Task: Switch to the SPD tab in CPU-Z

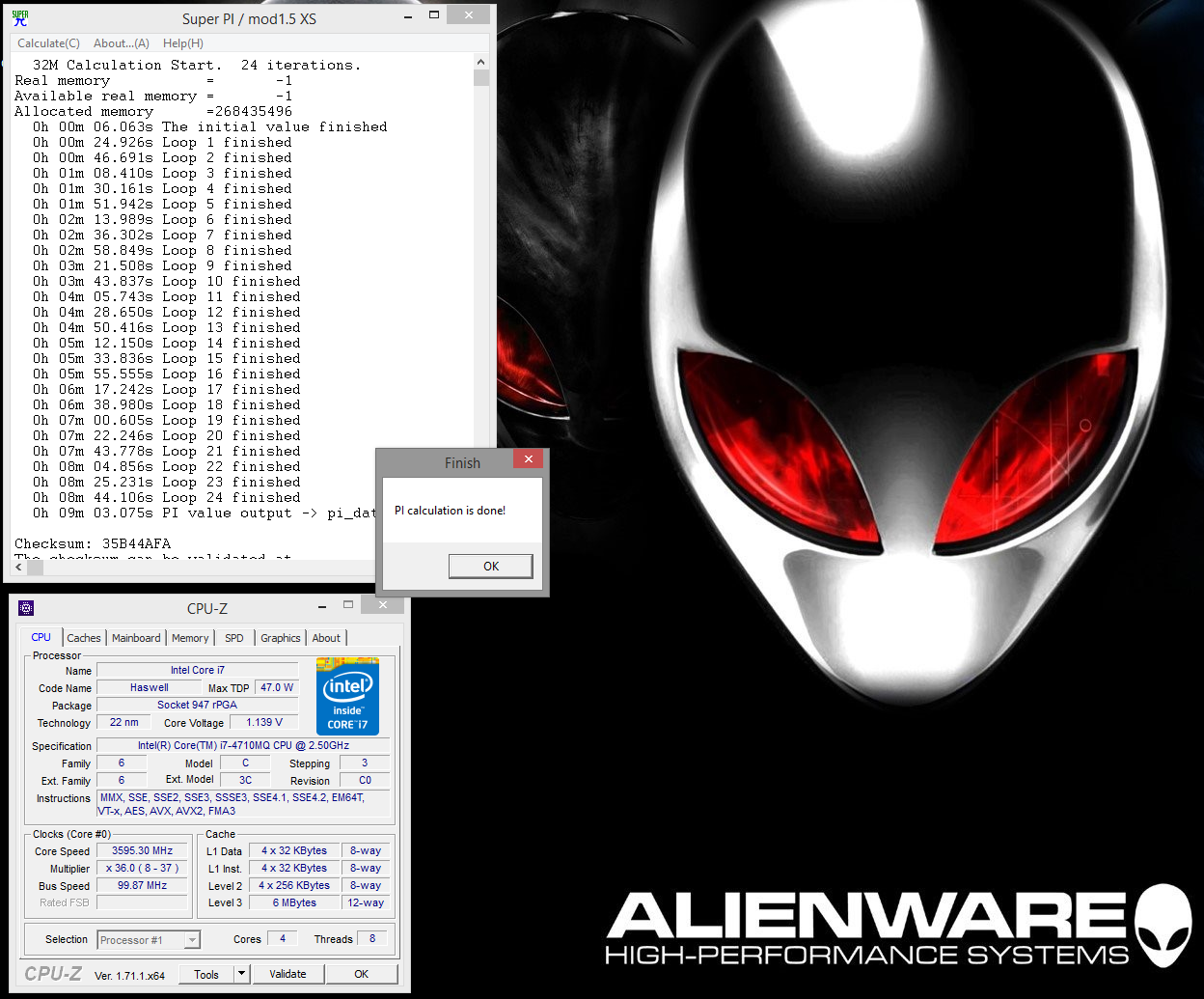Action: (234, 638)
